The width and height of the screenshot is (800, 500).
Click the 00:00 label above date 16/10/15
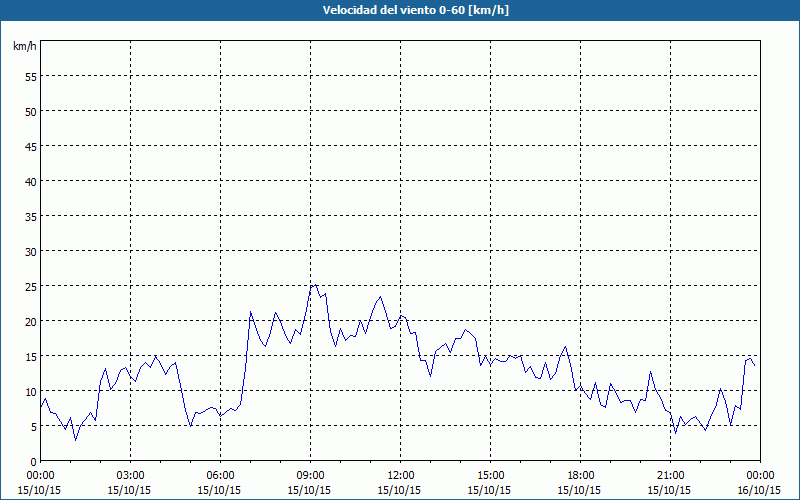760,476
